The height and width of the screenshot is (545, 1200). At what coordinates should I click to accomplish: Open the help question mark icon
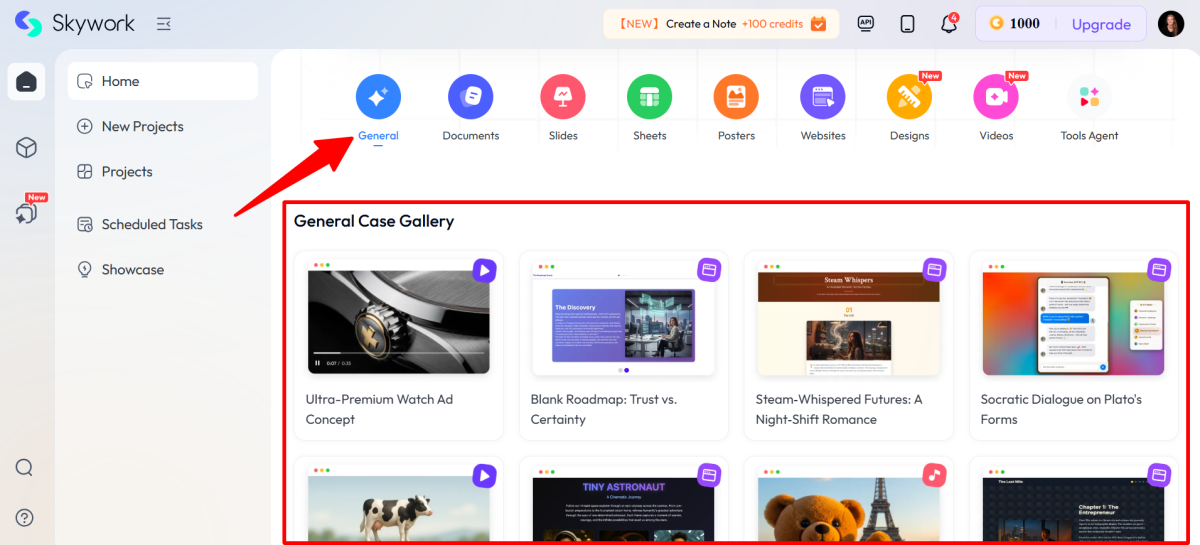(25, 517)
